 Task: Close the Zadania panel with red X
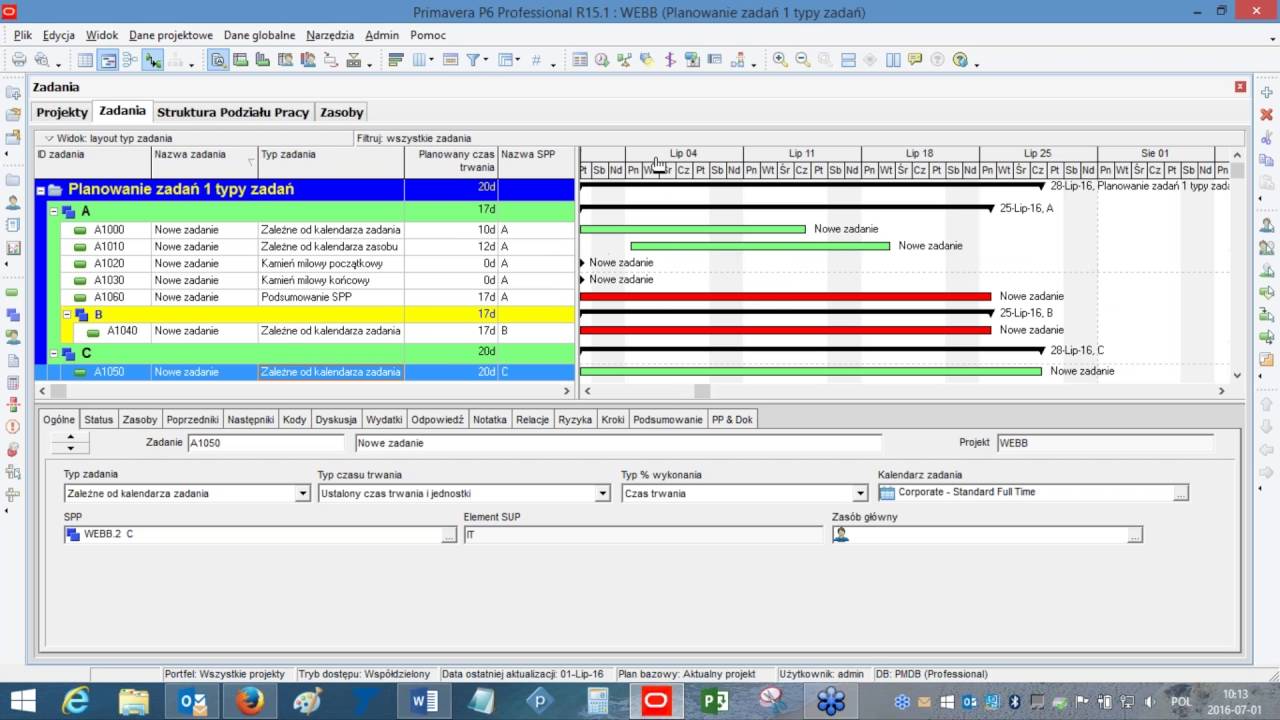point(1240,87)
